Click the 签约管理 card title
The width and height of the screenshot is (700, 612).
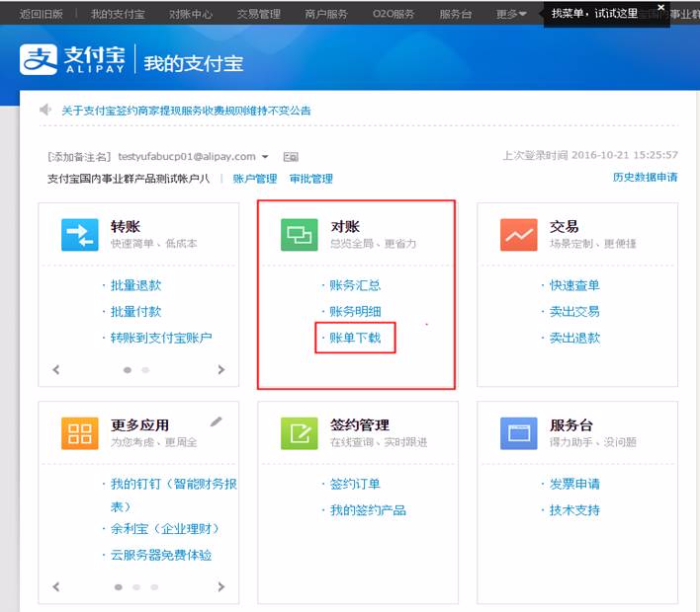[360, 425]
